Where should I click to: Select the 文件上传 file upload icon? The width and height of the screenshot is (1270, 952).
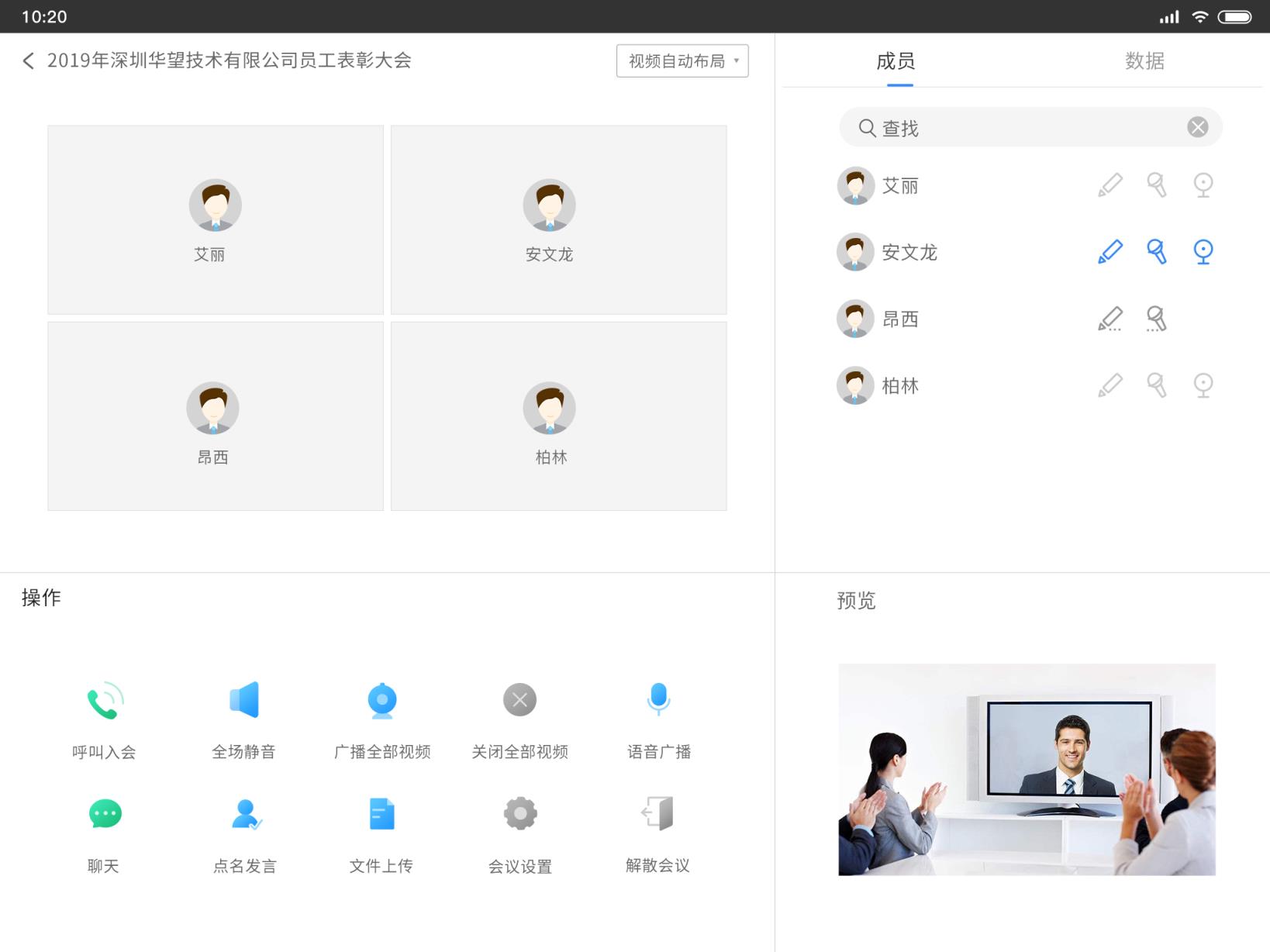point(381,814)
